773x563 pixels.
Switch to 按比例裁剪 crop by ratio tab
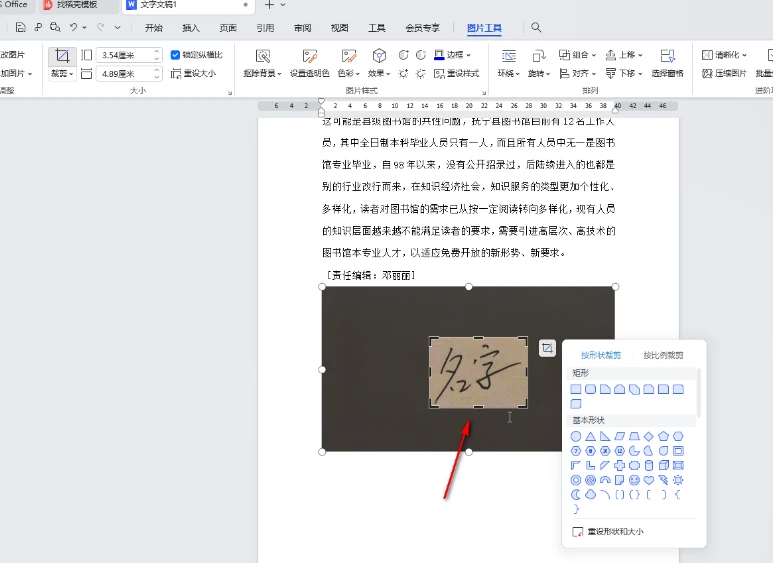pos(663,355)
